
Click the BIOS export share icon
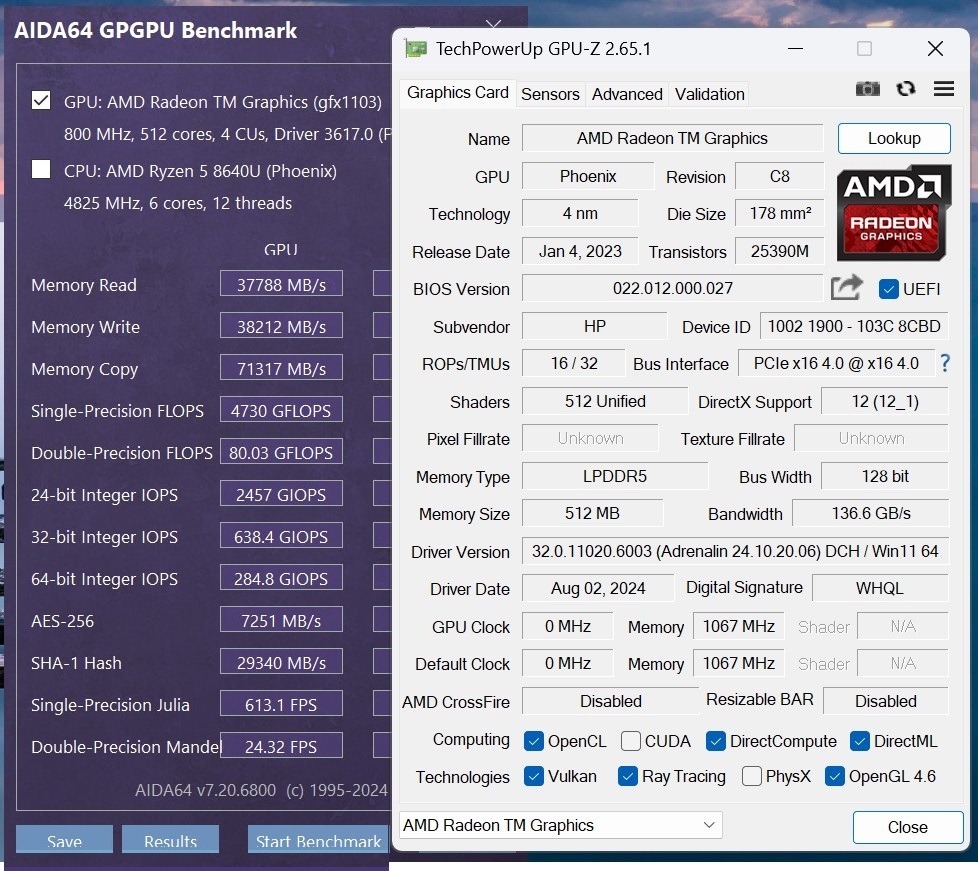[x=846, y=289]
